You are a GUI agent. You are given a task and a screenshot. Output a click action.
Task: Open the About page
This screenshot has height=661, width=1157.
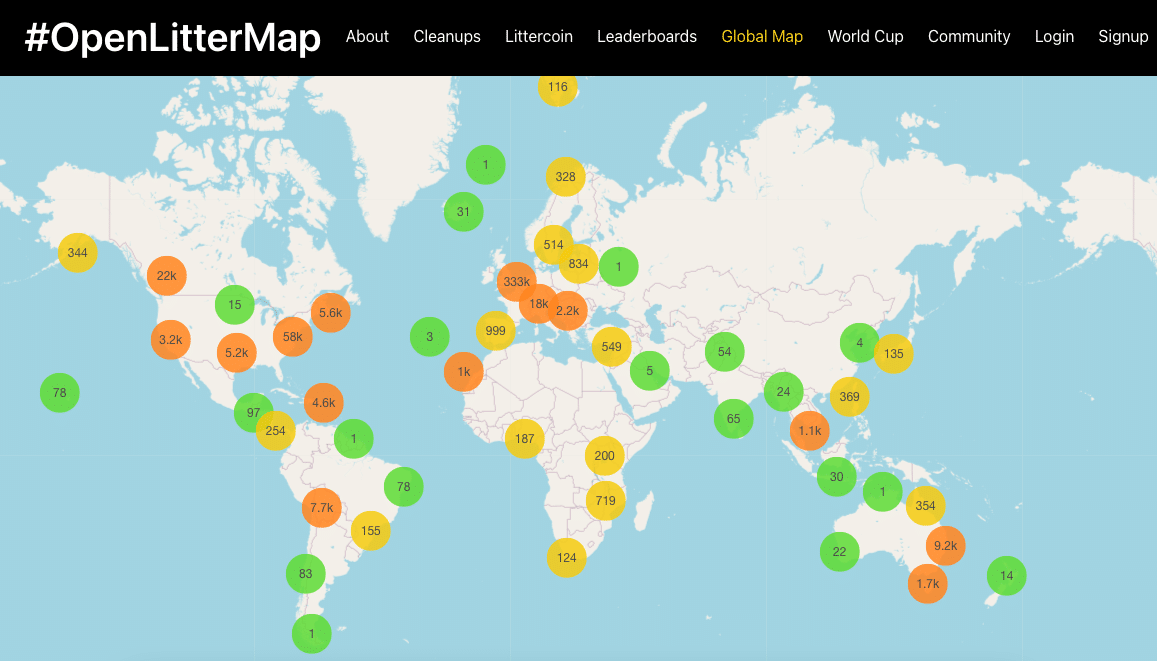tap(367, 36)
